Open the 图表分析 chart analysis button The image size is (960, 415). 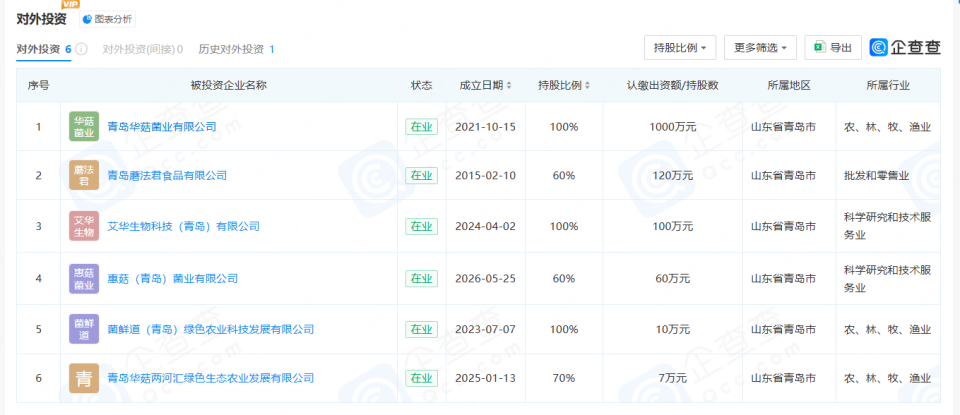(108, 19)
